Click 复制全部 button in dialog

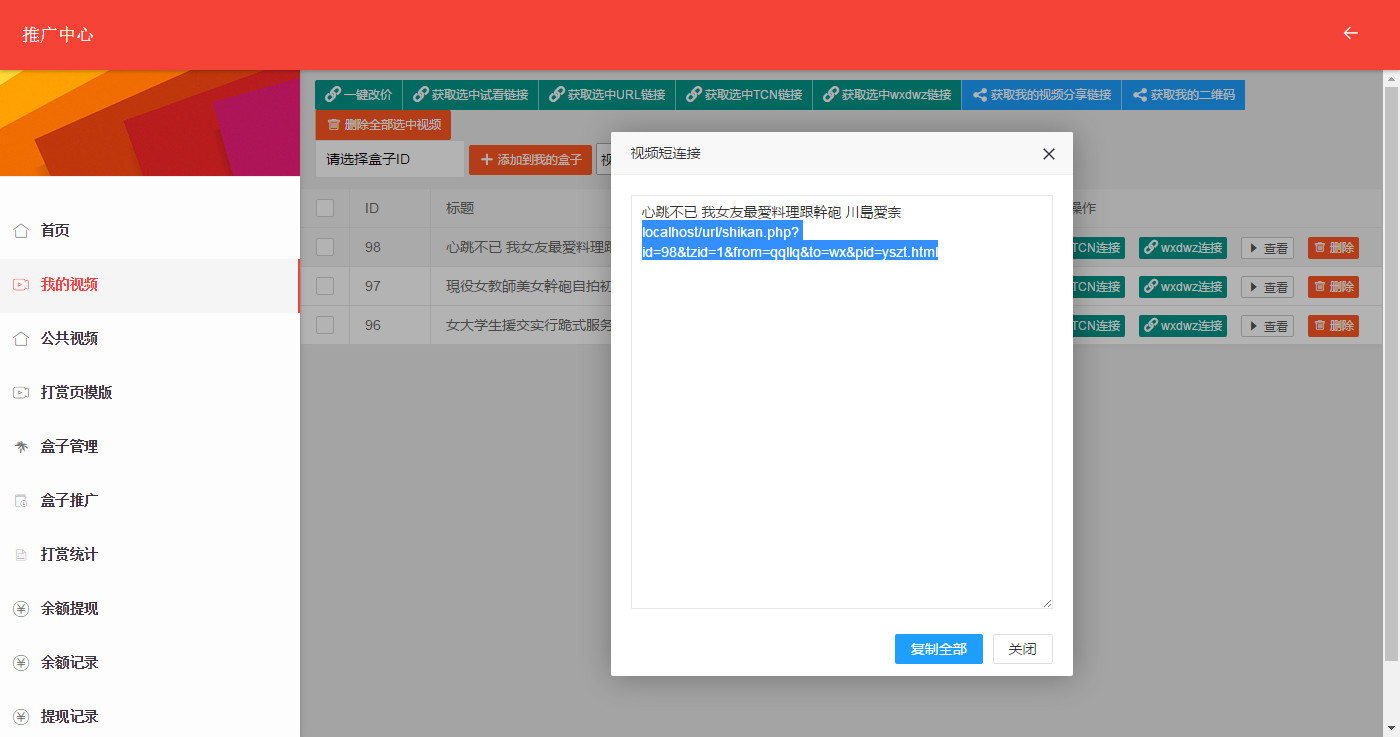pyautogui.click(x=939, y=649)
